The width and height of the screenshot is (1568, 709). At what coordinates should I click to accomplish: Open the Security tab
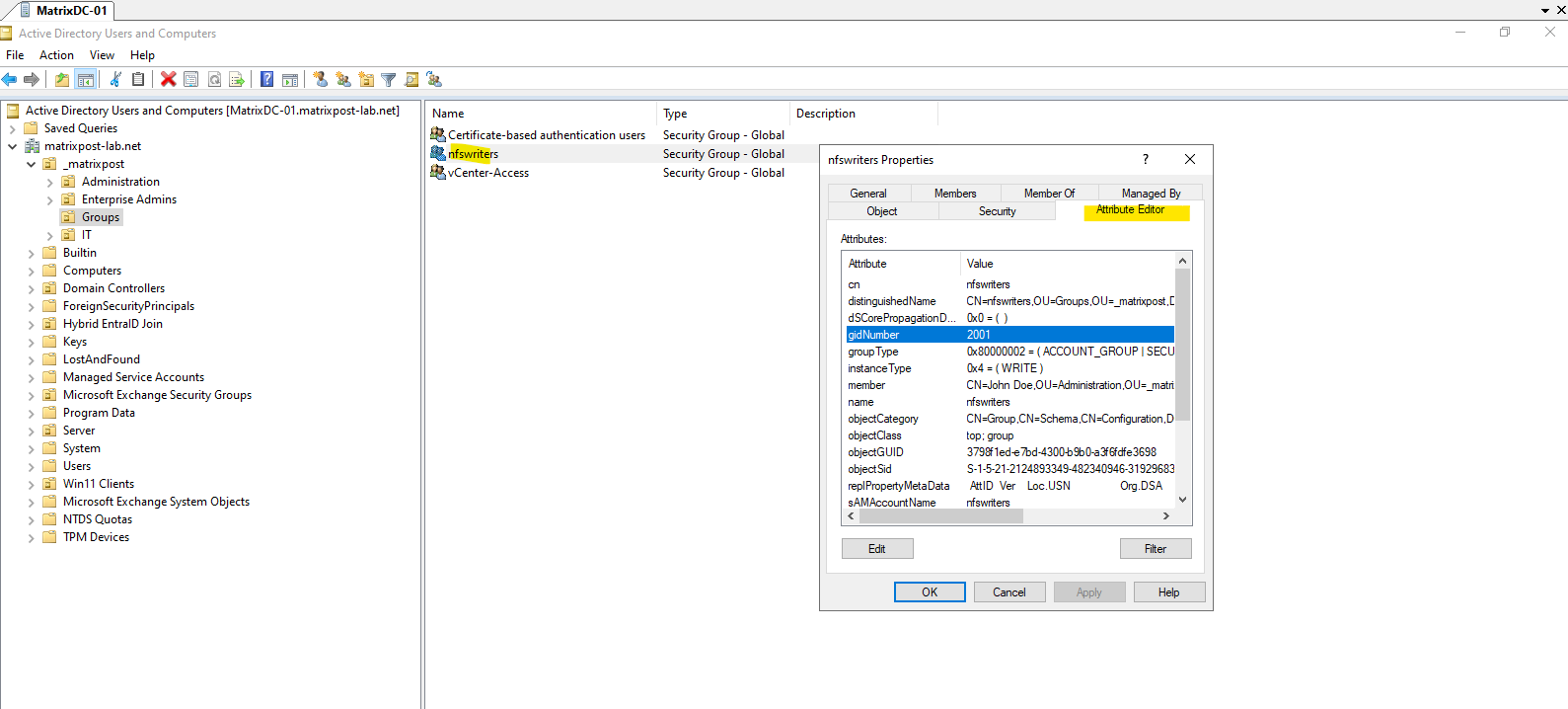pos(997,211)
